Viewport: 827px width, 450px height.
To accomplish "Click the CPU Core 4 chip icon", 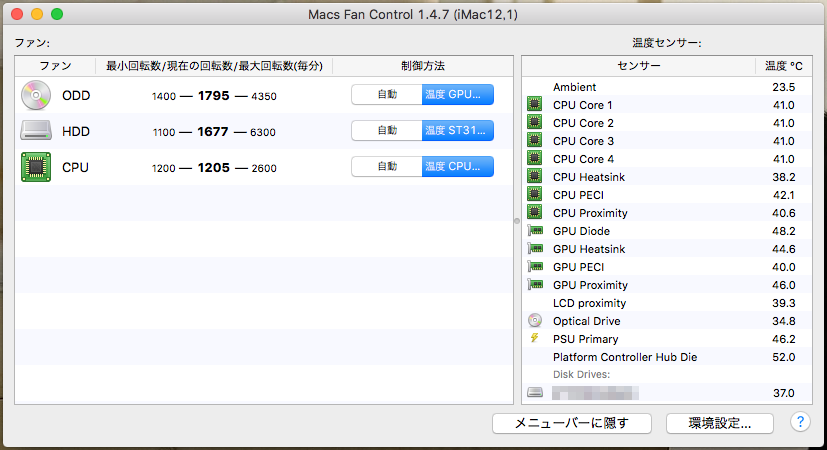I will pyautogui.click(x=534, y=158).
